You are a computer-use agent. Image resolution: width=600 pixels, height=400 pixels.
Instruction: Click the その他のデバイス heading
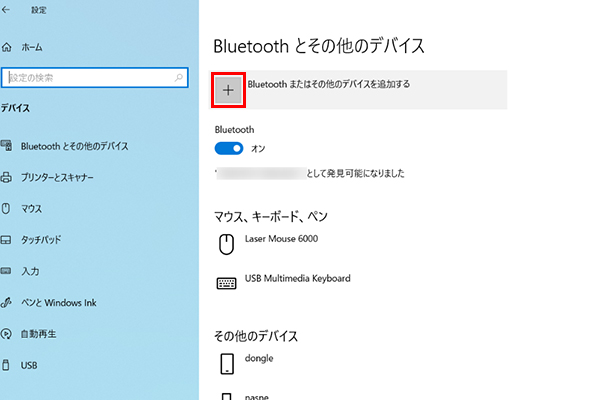(256, 336)
